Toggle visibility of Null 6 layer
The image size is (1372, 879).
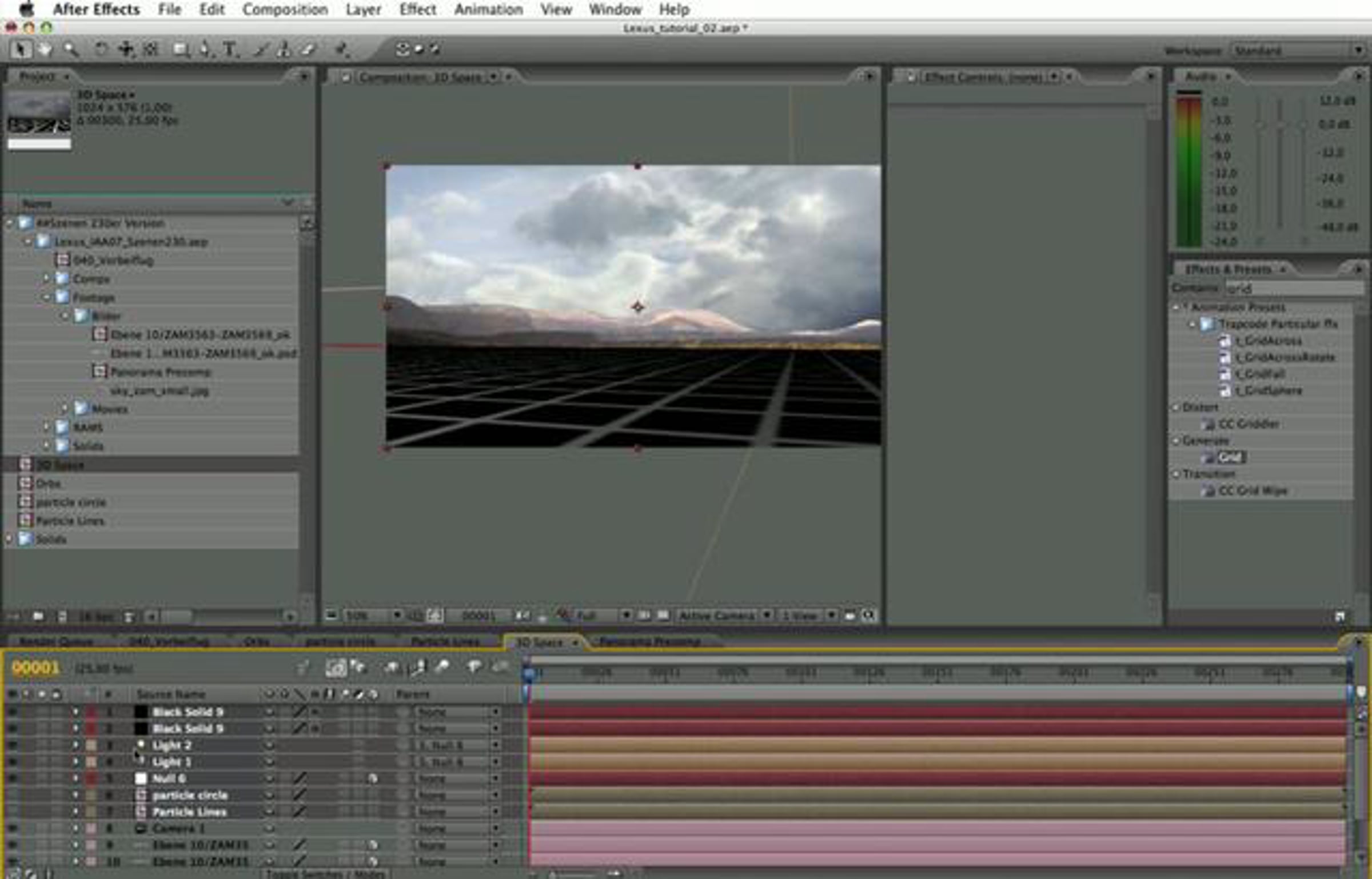(x=12, y=778)
